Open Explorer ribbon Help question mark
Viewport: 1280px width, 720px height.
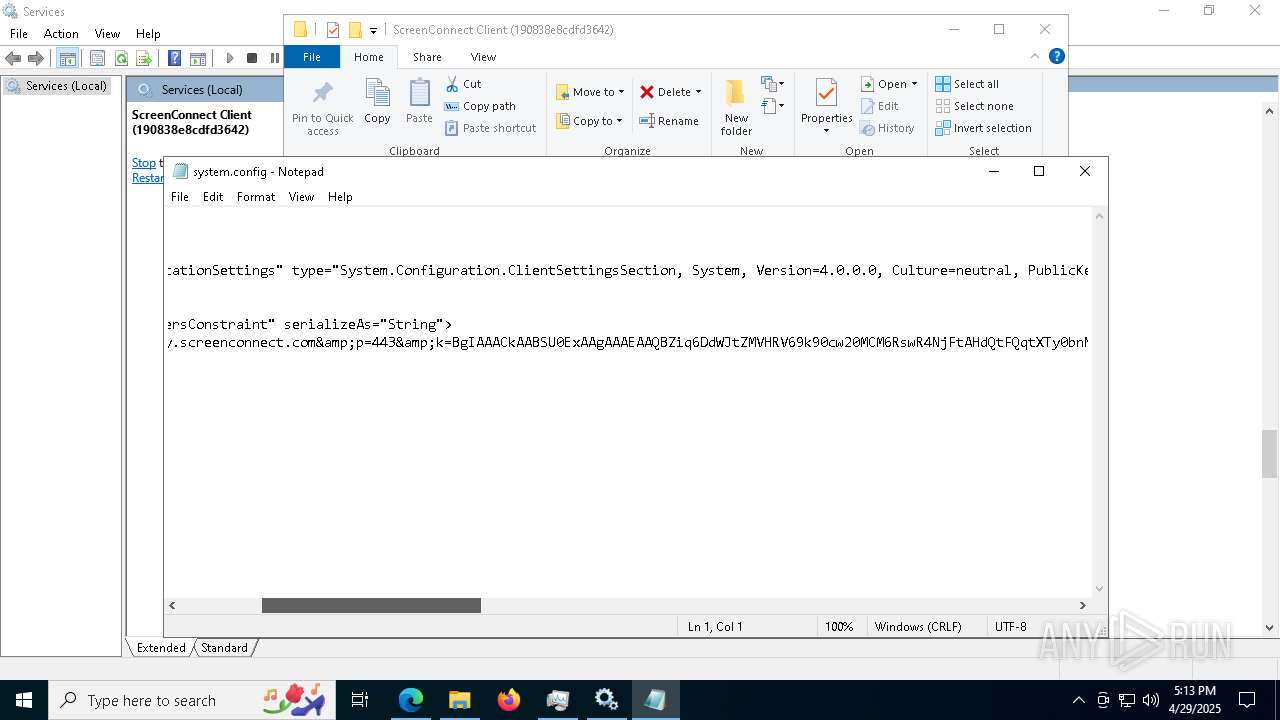[1056, 56]
